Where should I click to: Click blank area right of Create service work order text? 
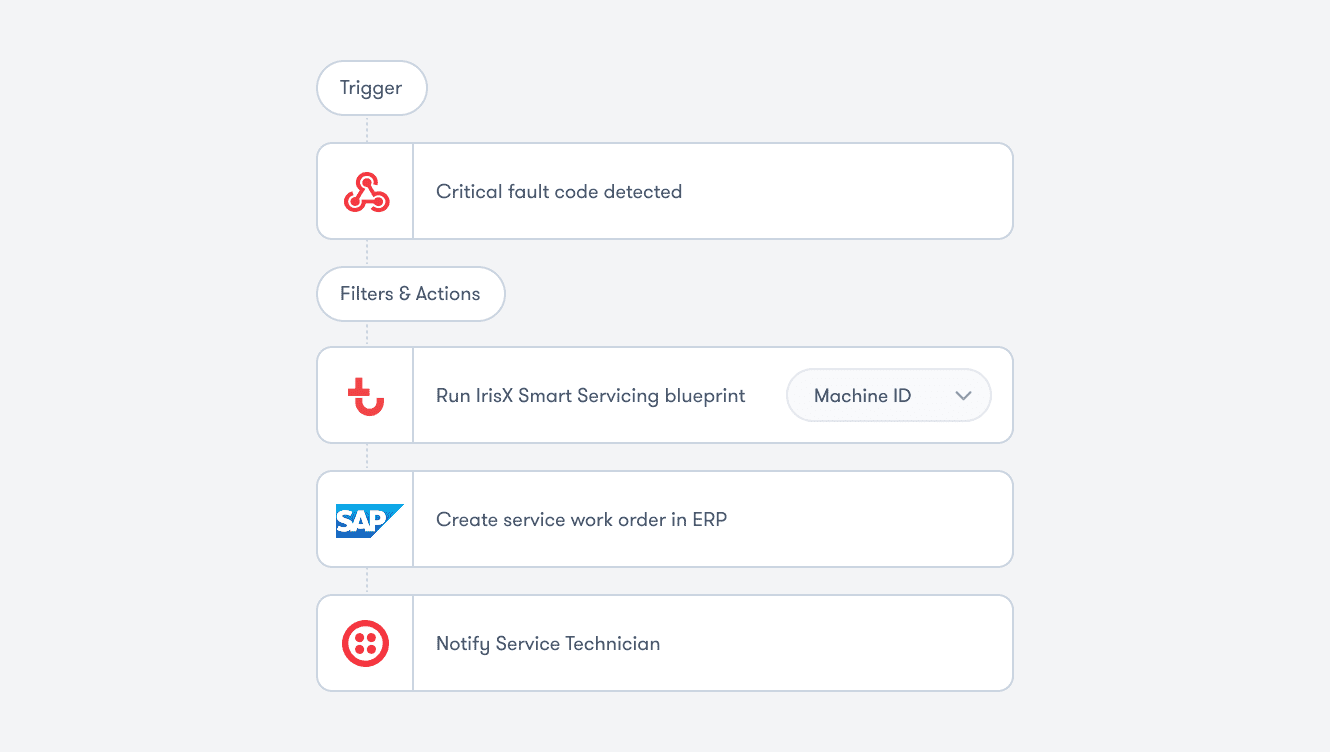(x=870, y=520)
